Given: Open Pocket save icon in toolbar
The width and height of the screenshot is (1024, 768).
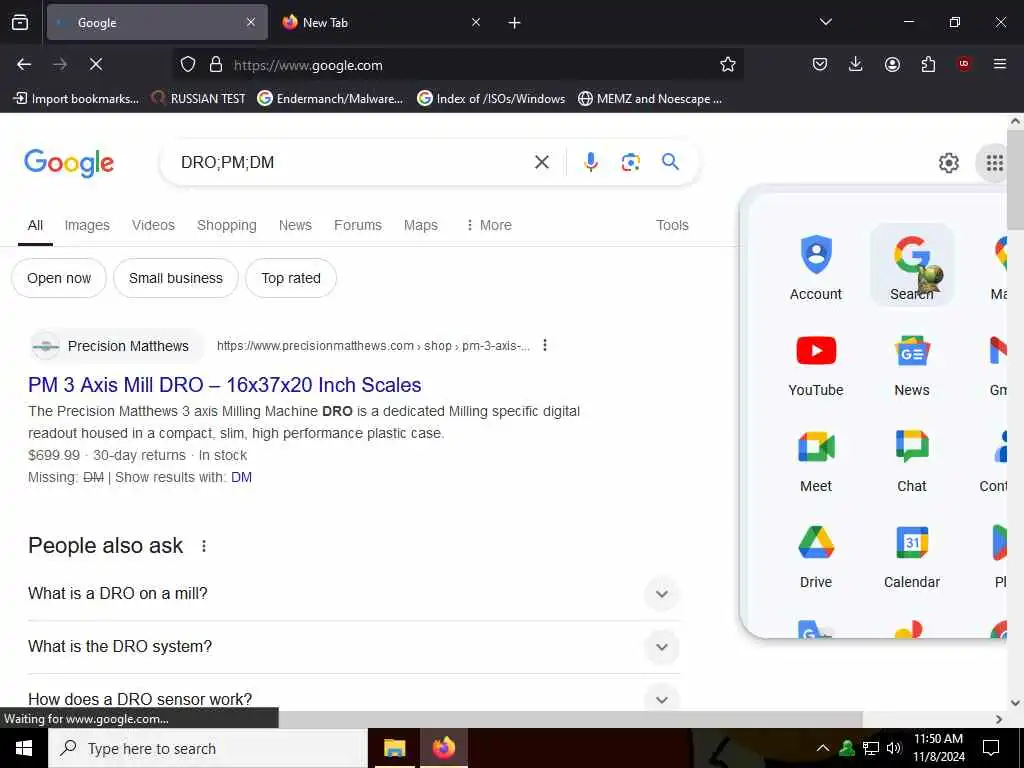Looking at the screenshot, I should tap(820, 64).
